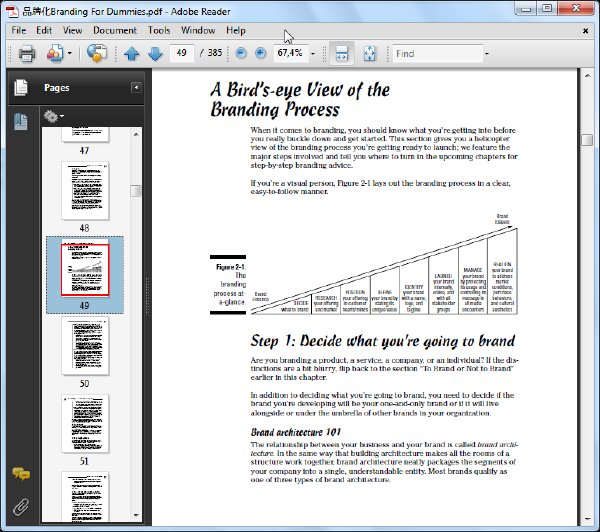Open the Find options dropdown arrow

tap(487, 54)
